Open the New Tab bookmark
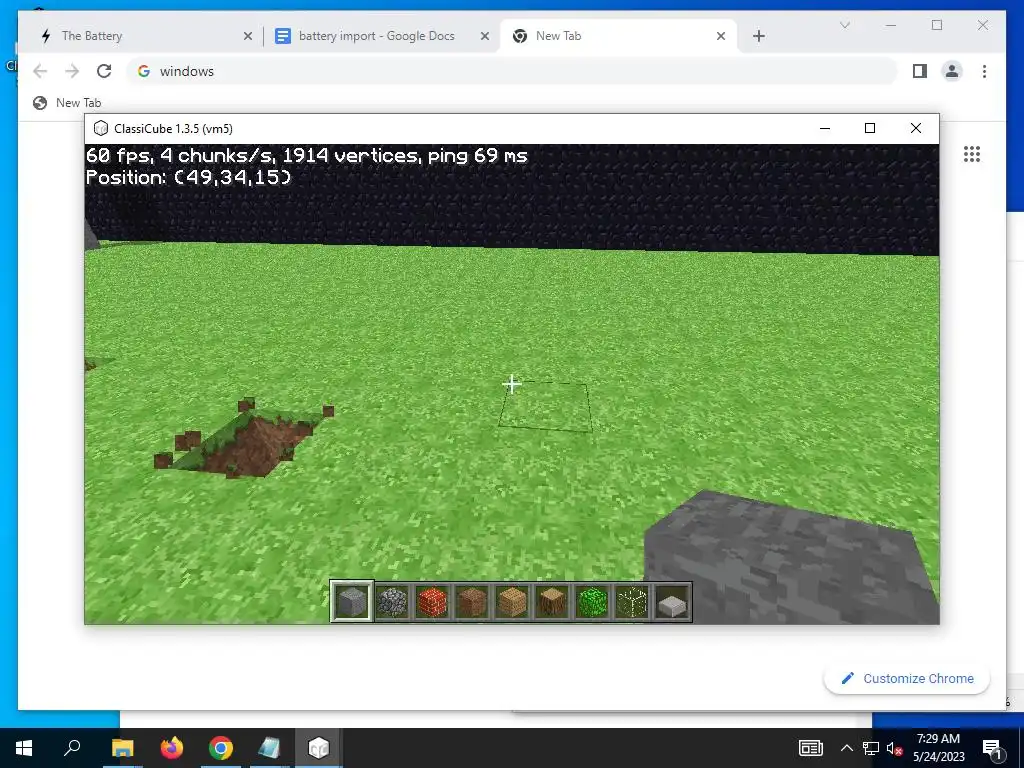1024x768 pixels. (x=67, y=103)
